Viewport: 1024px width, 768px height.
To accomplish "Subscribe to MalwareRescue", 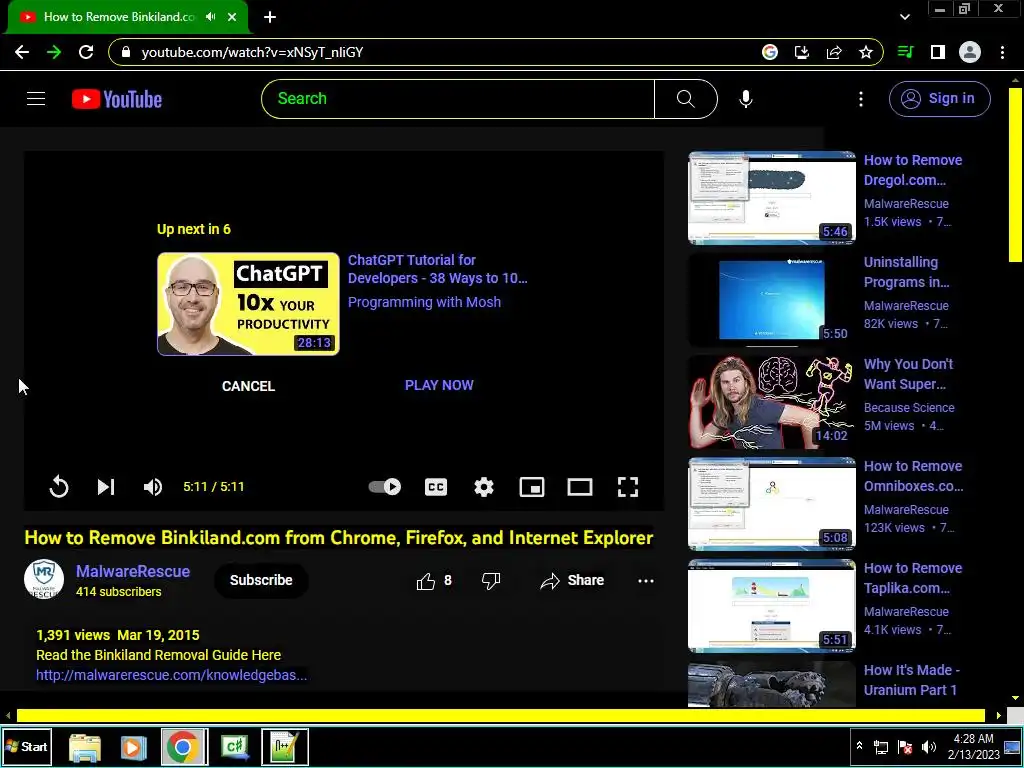I will (x=261, y=580).
